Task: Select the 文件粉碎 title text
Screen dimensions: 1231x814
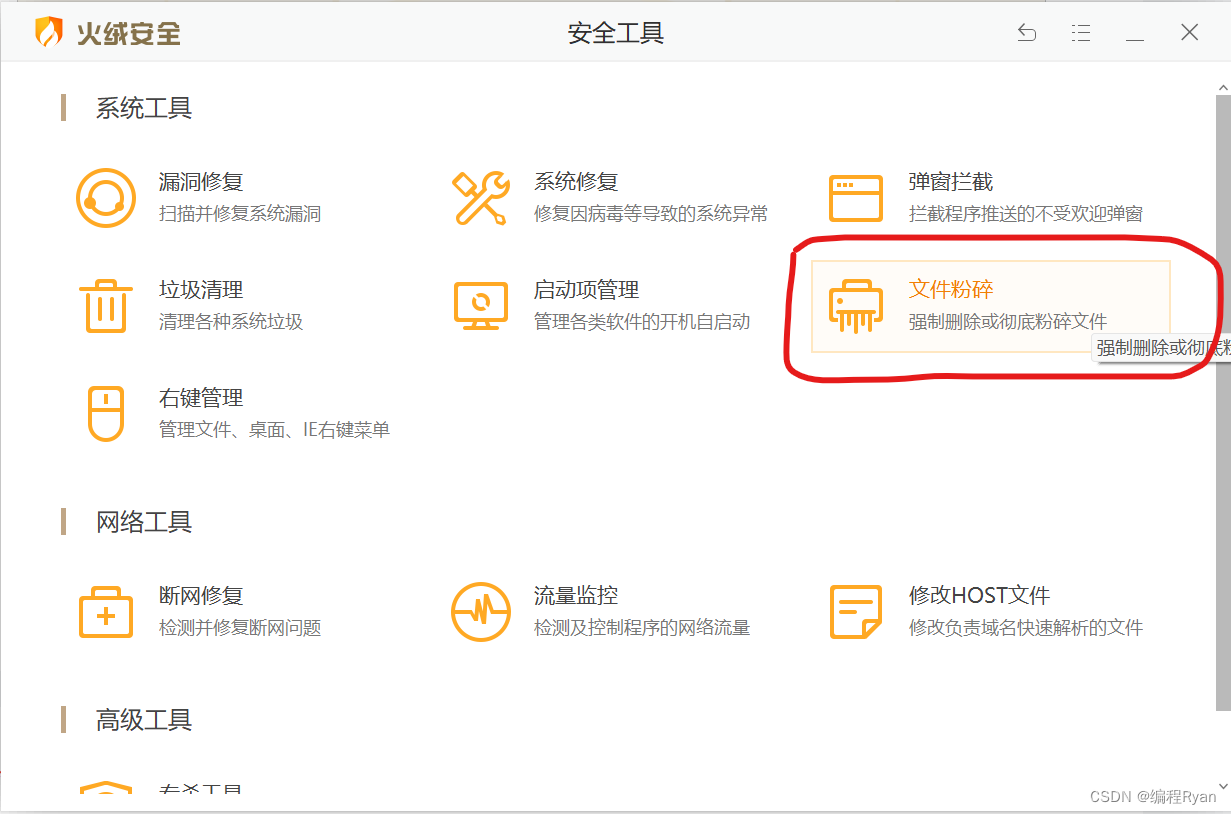Action: pyautogui.click(x=951, y=290)
